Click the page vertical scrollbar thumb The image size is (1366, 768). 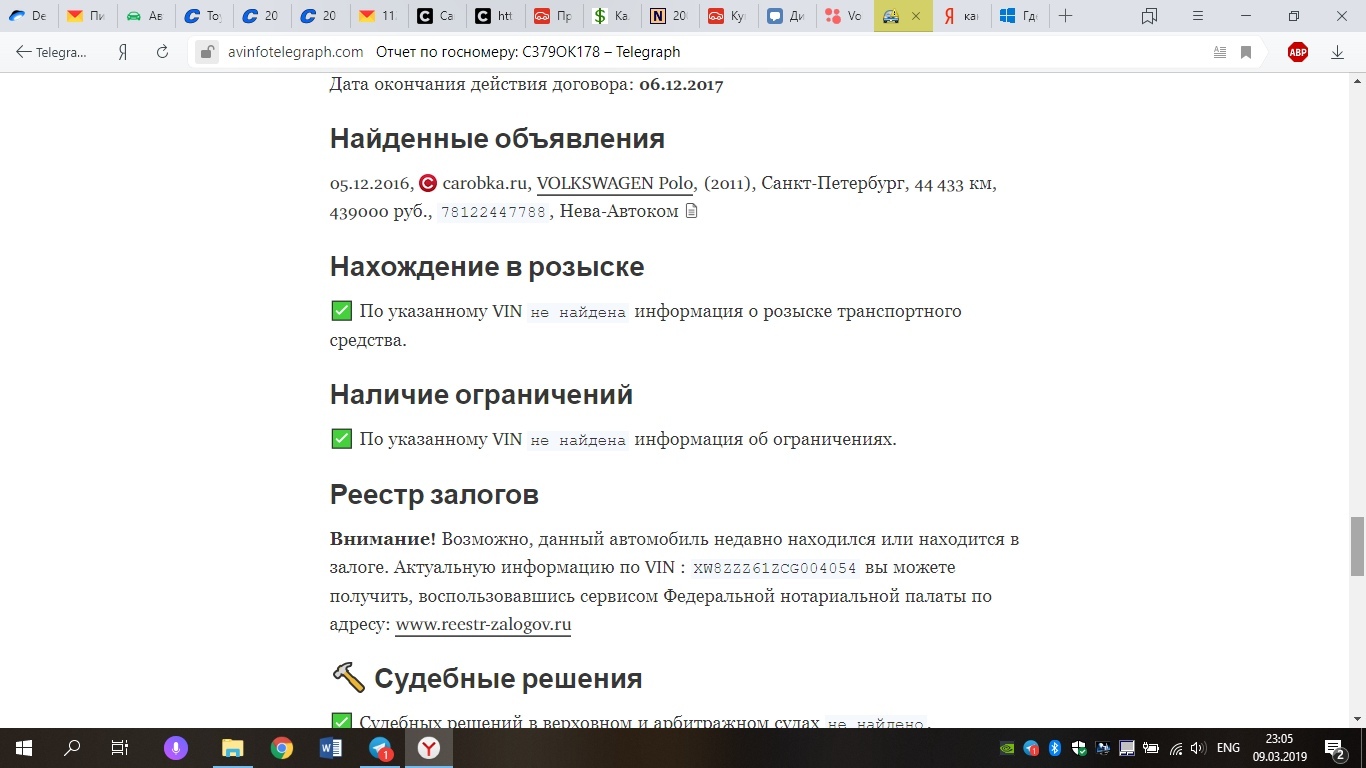(x=1357, y=547)
